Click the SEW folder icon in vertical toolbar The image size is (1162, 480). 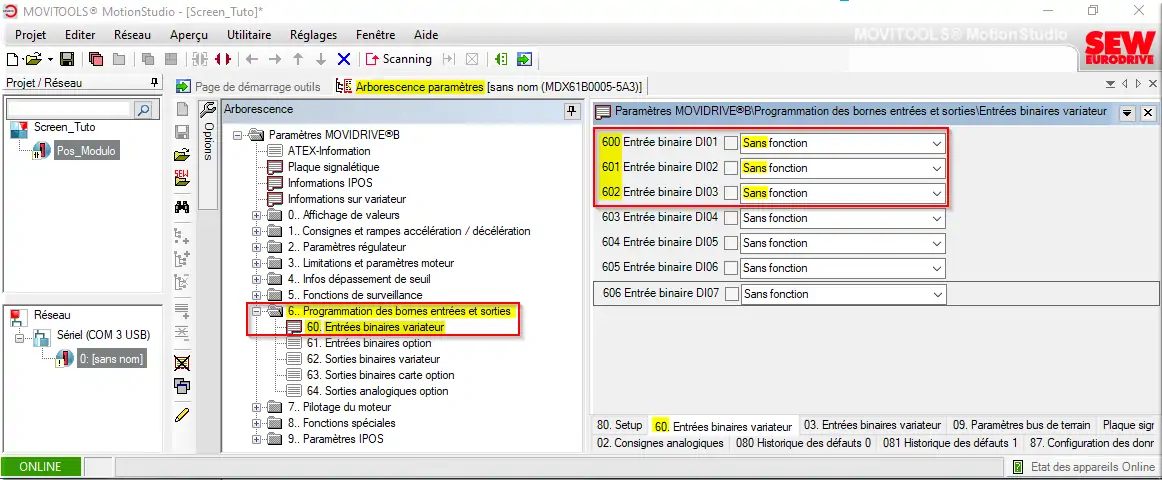182,178
